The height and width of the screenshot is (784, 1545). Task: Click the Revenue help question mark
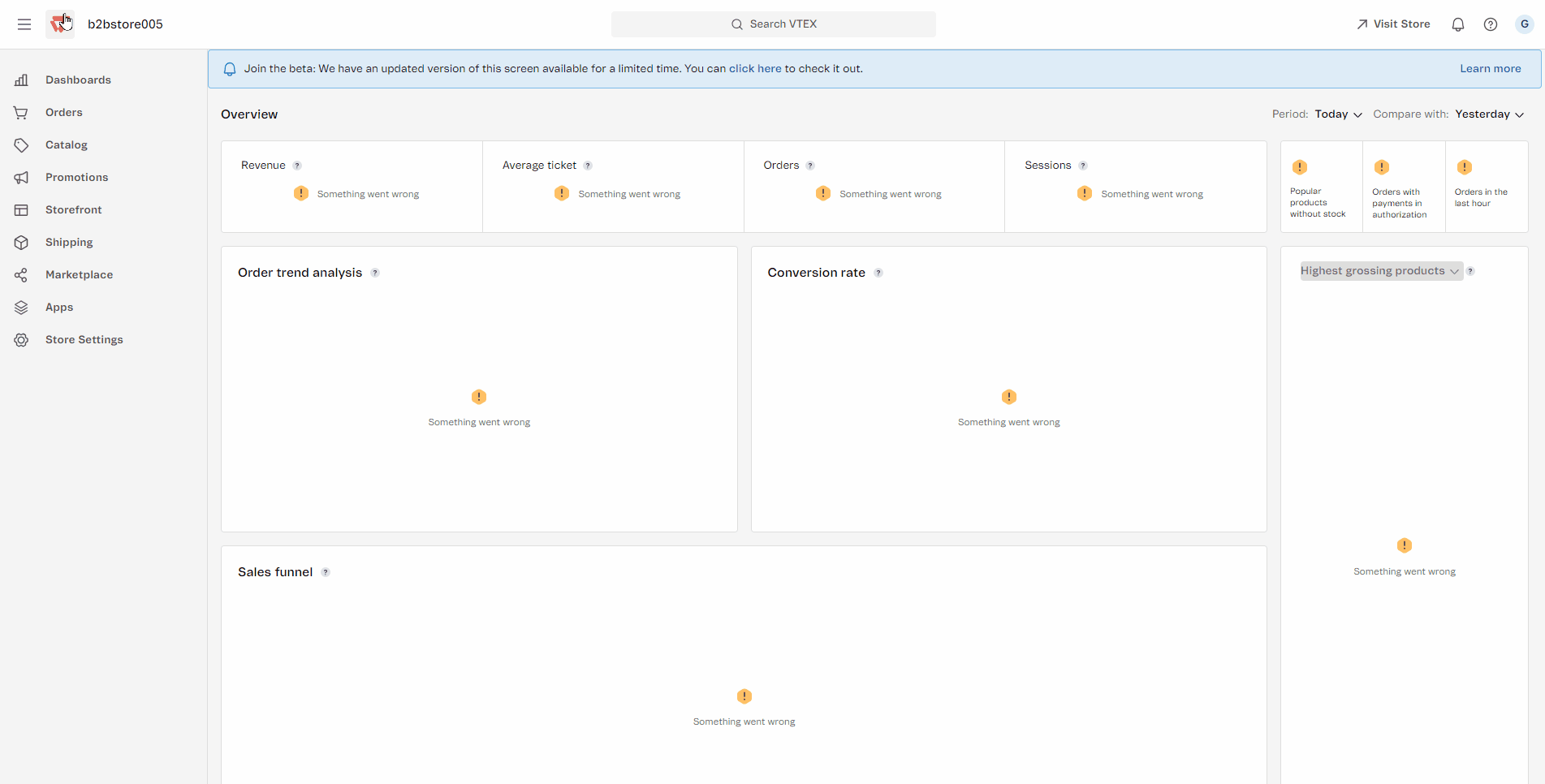296,165
